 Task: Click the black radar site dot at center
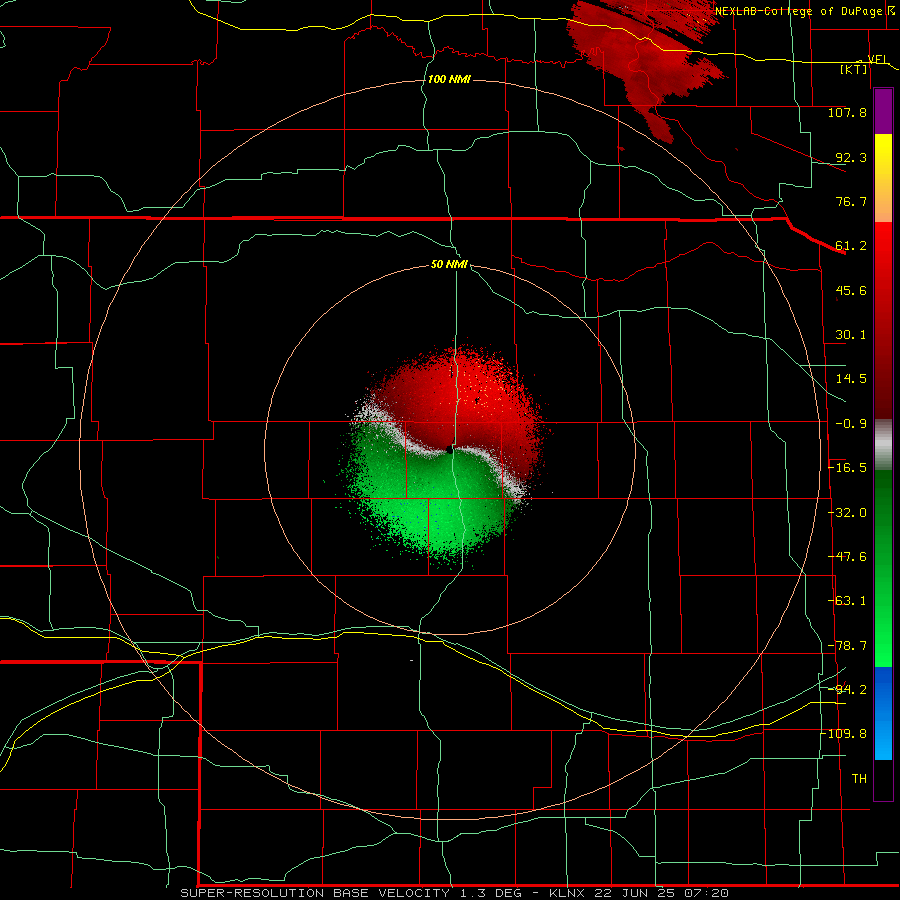click(449, 451)
